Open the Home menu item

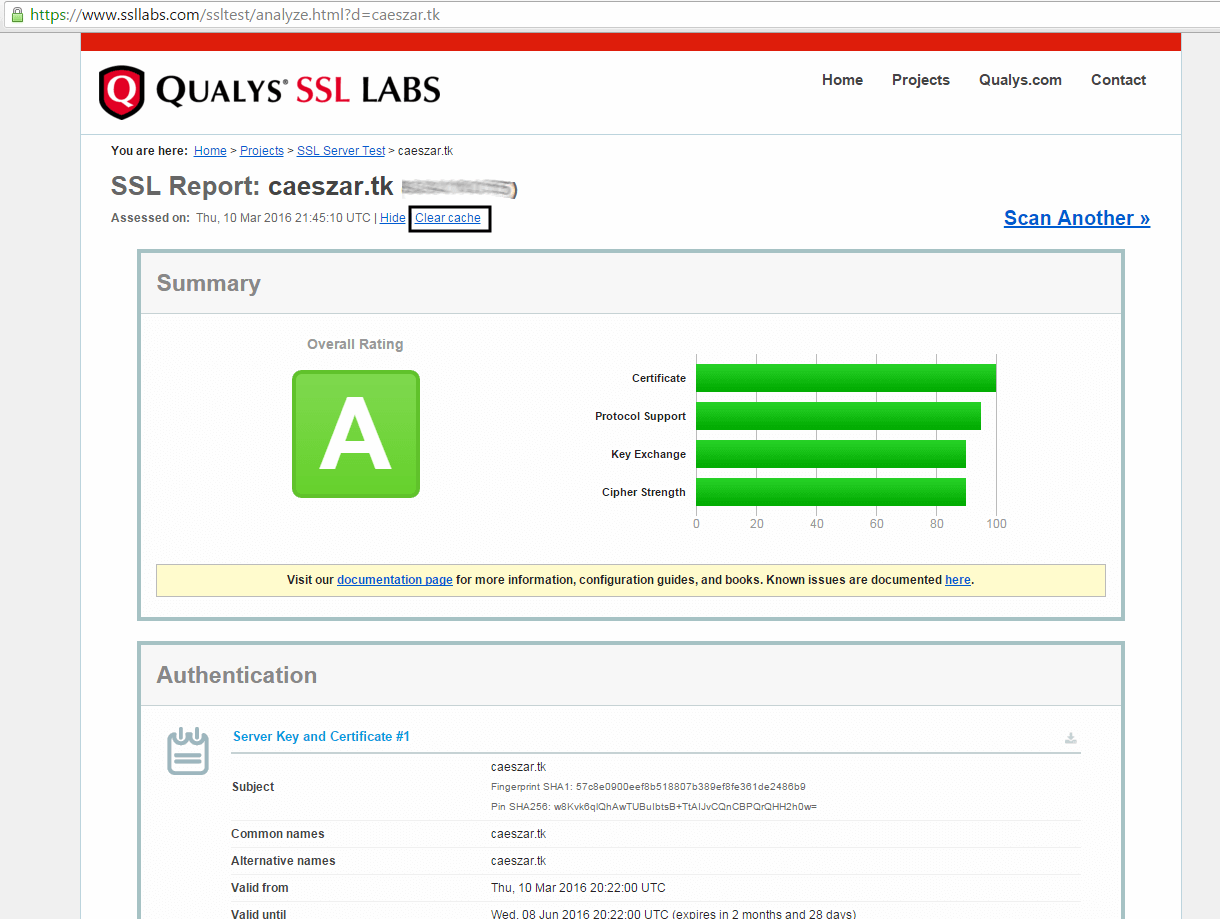[842, 80]
